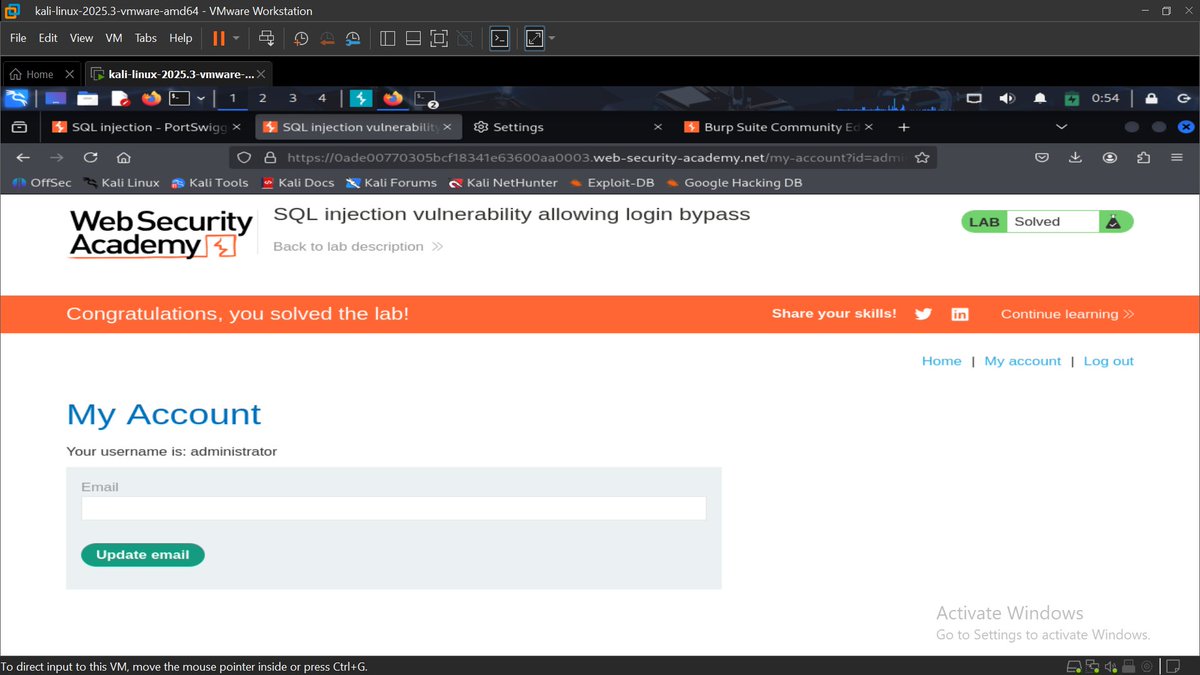Click into the Email input field
The height and width of the screenshot is (675, 1200).
click(x=393, y=508)
